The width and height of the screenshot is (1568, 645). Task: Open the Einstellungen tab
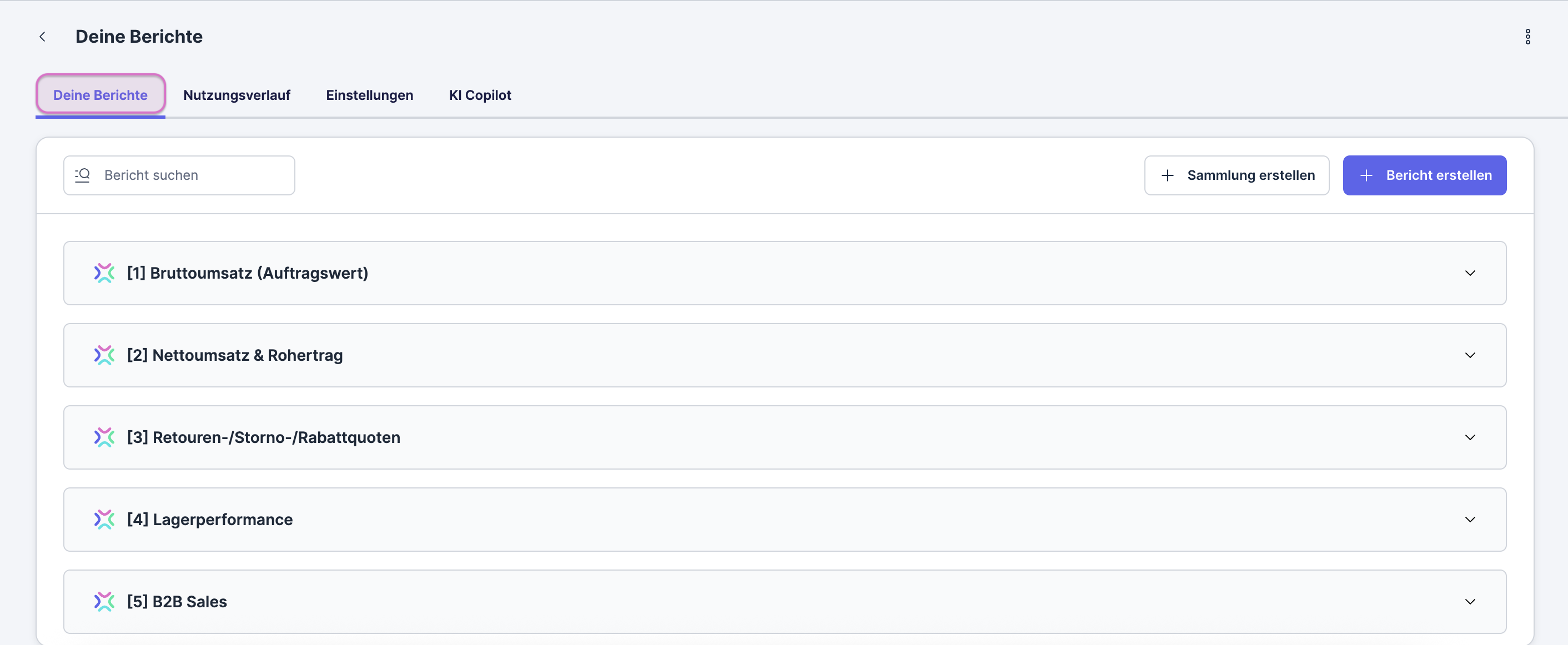click(x=369, y=95)
